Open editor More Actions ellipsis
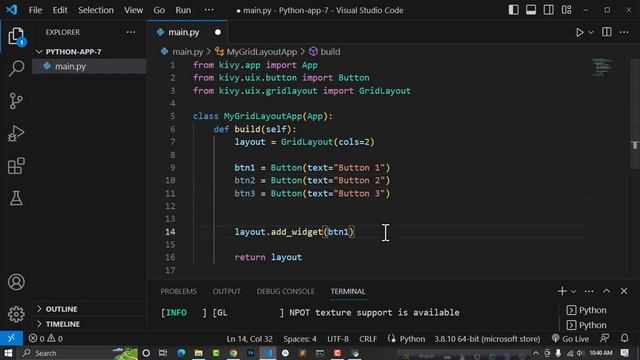 (x=624, y=32)
